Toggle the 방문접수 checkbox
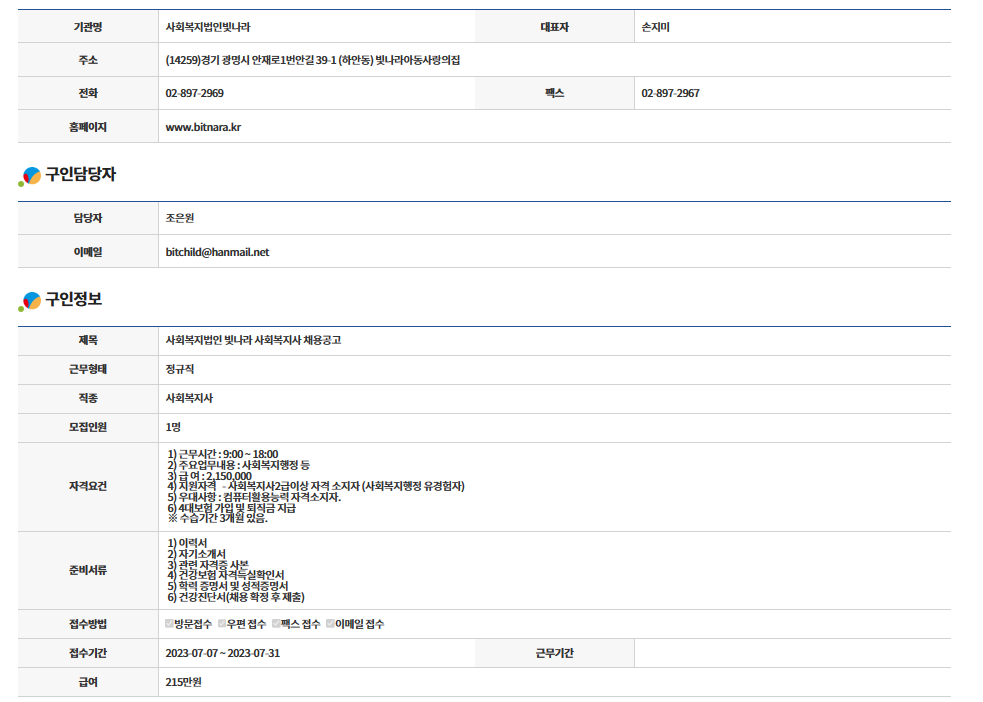 click(x=170, y=624)
